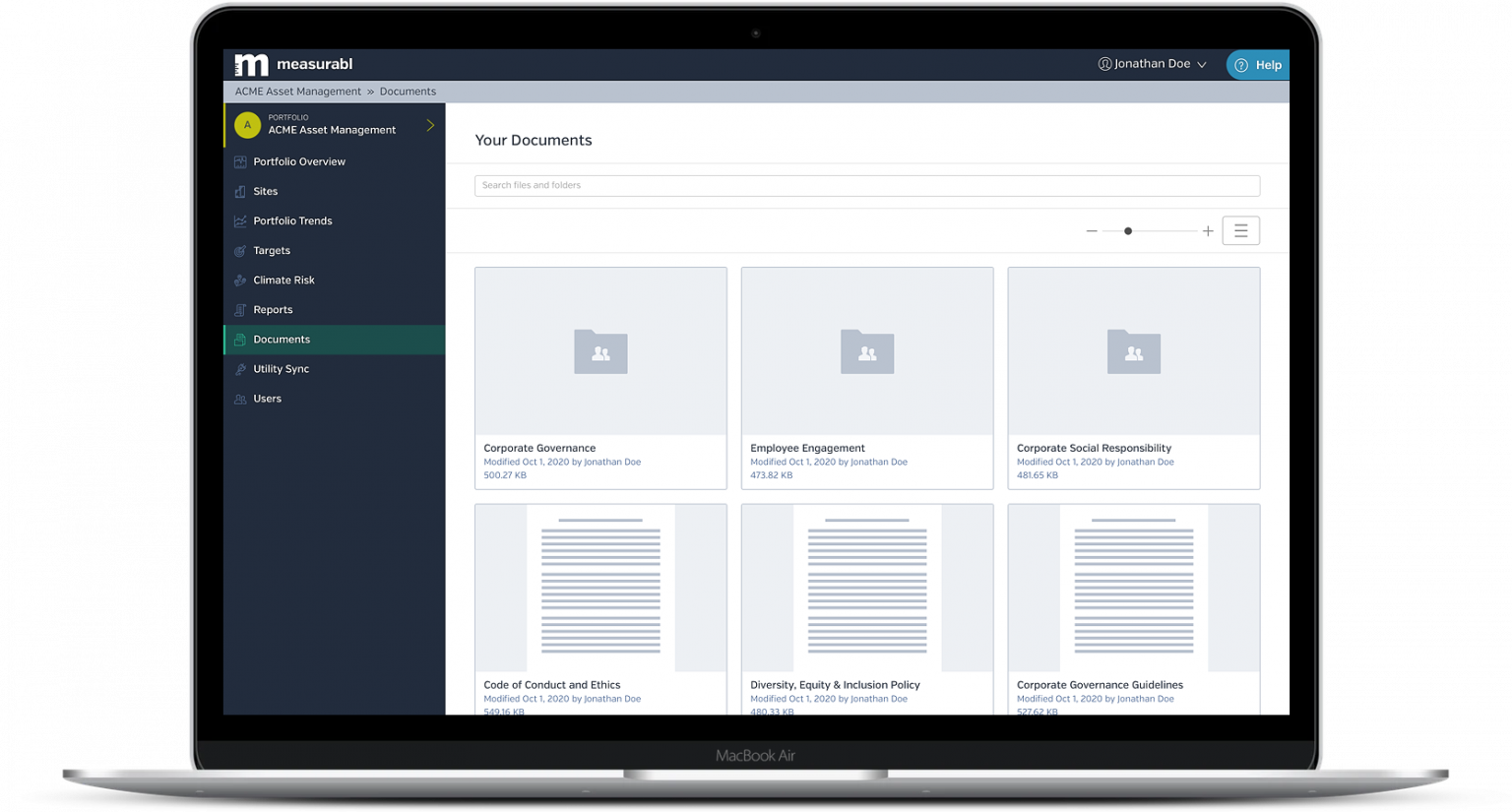Open Portfolio Trends via its chart icon

coord(239,220)
